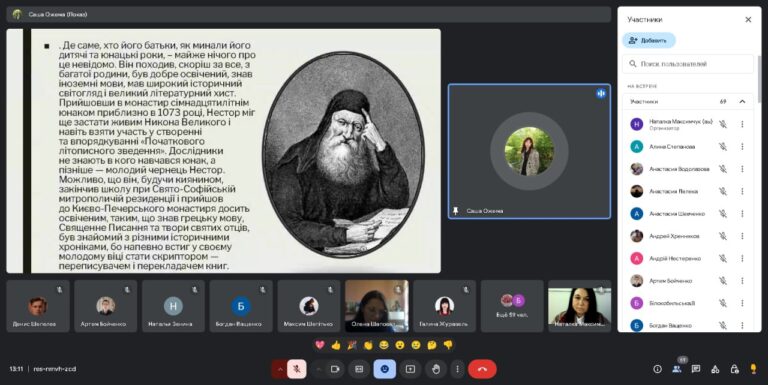Leave the call with red hang-up button
Viewport: 768px width, 385px height.
tap(482, 369)
